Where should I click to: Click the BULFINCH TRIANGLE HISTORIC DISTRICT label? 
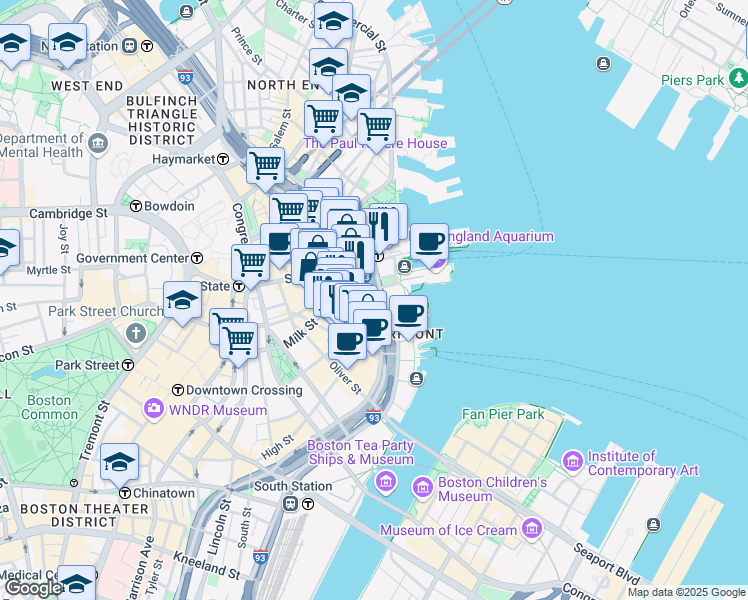coord(162,121)
